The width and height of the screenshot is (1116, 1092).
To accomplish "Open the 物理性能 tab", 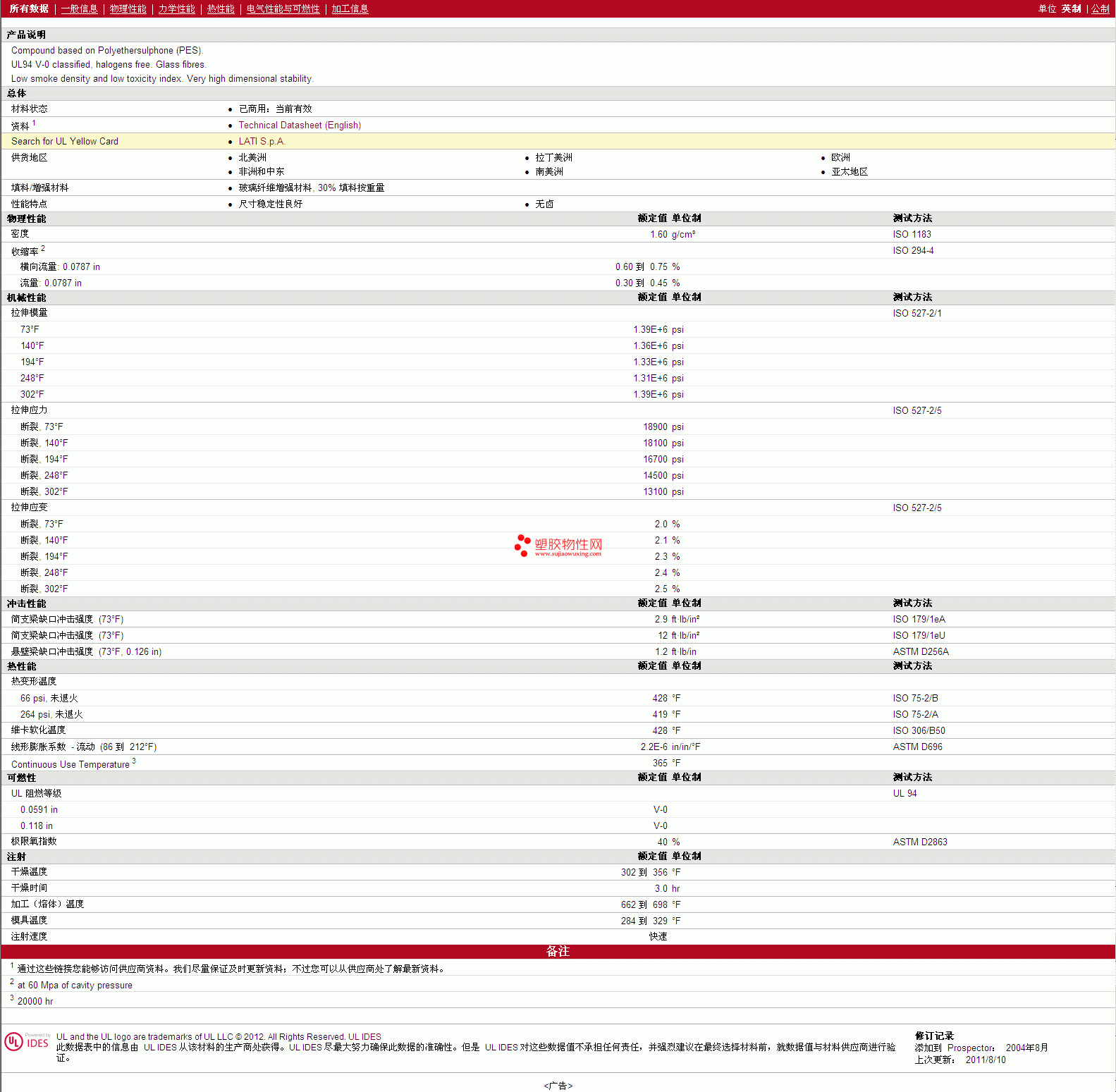I will 128,8.
